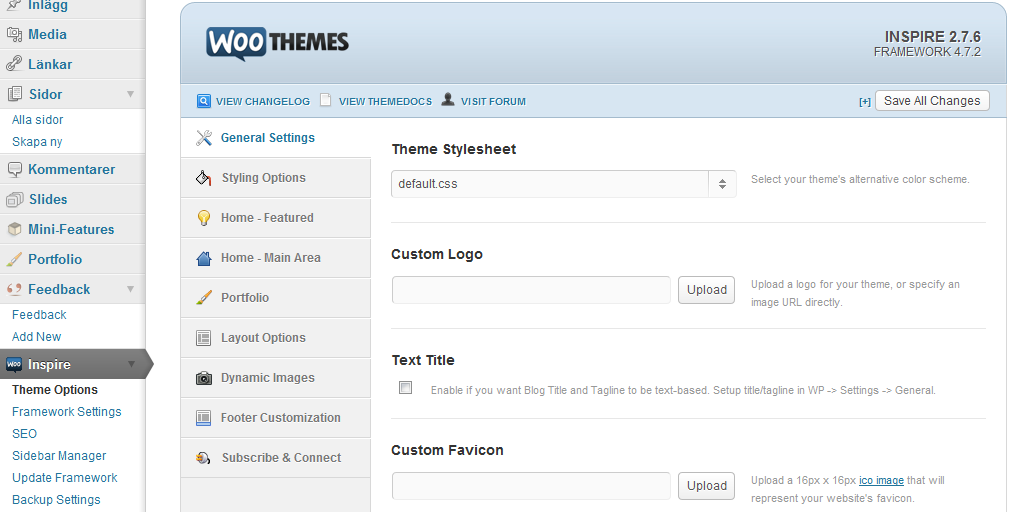Screen dimensions: 1012x512
Task: Click the Media icon in admin sidebar
Action: point(14,34)
